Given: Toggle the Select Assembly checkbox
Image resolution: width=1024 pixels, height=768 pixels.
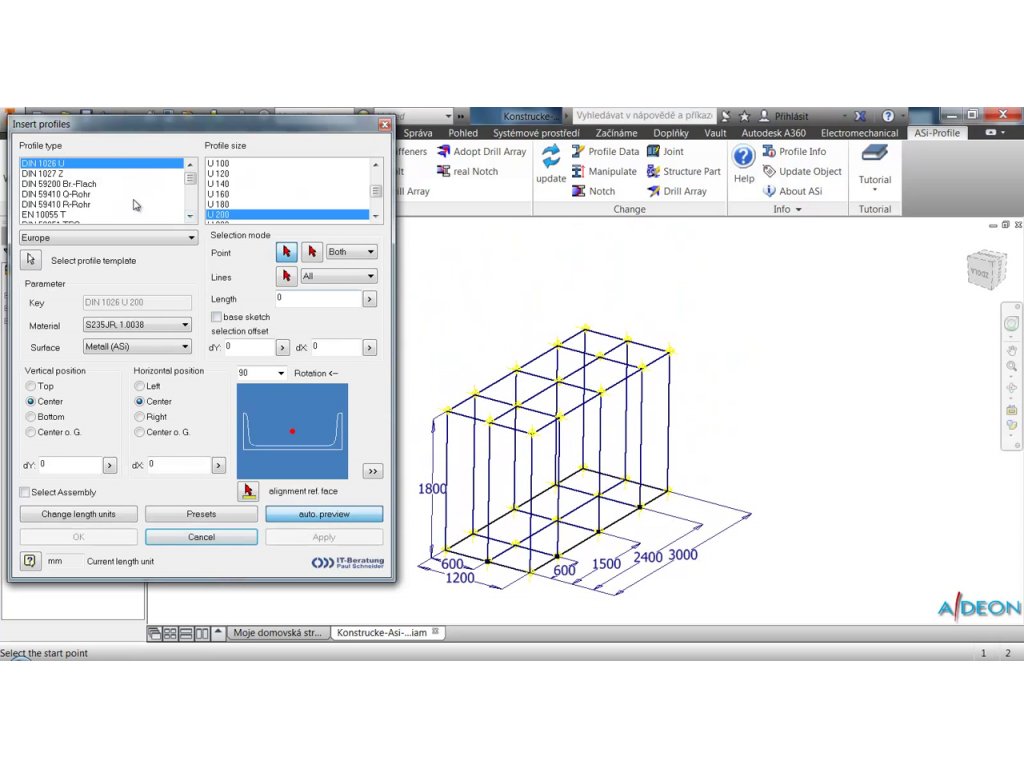Looking at the screenshot, I should coord(25,492).
